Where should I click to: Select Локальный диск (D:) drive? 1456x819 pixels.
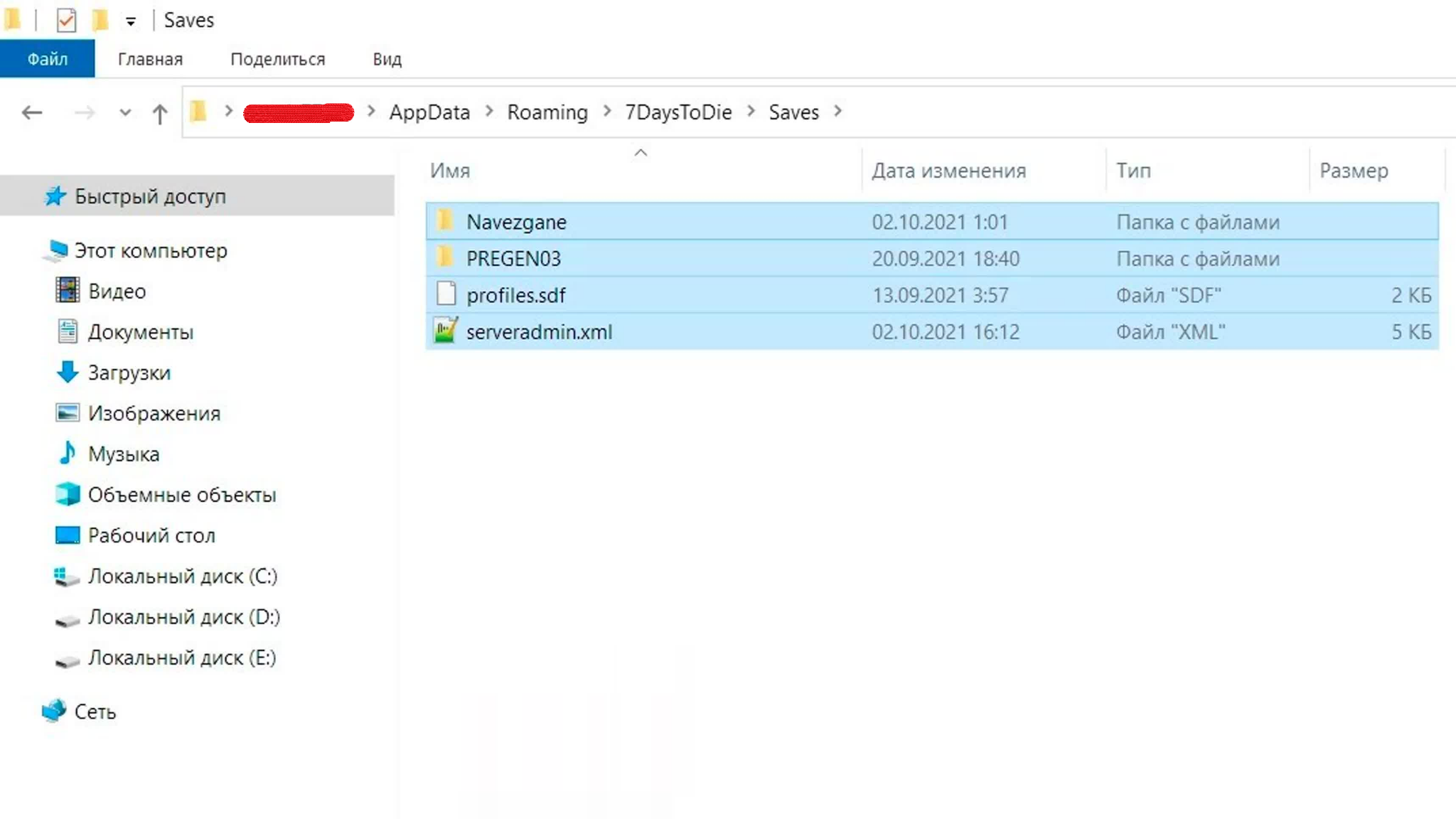(x=183, y=617)
